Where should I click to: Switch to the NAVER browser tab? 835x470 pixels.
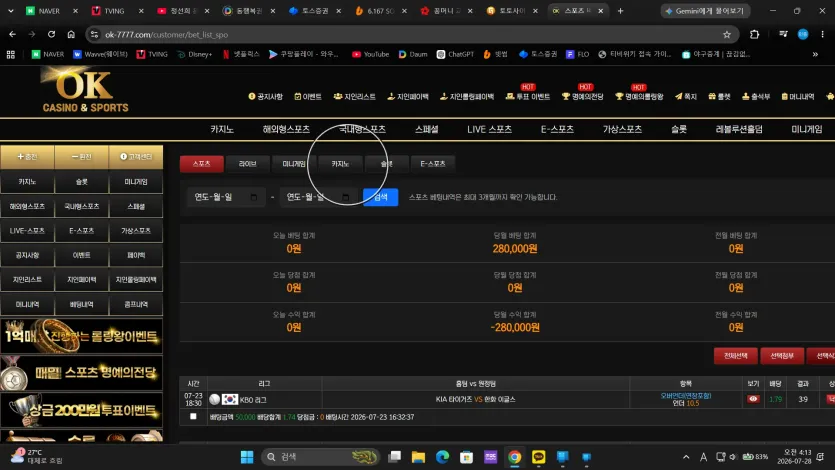[52, 11]
